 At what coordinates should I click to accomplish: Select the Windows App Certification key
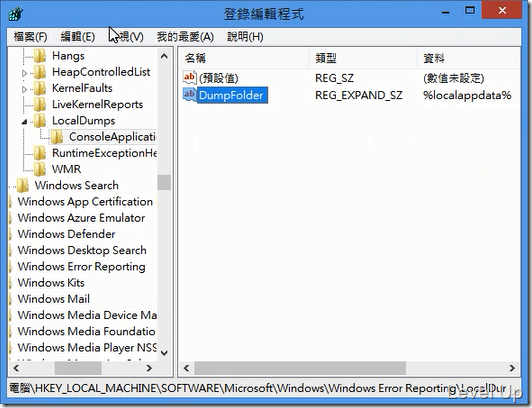pos(85,201)
